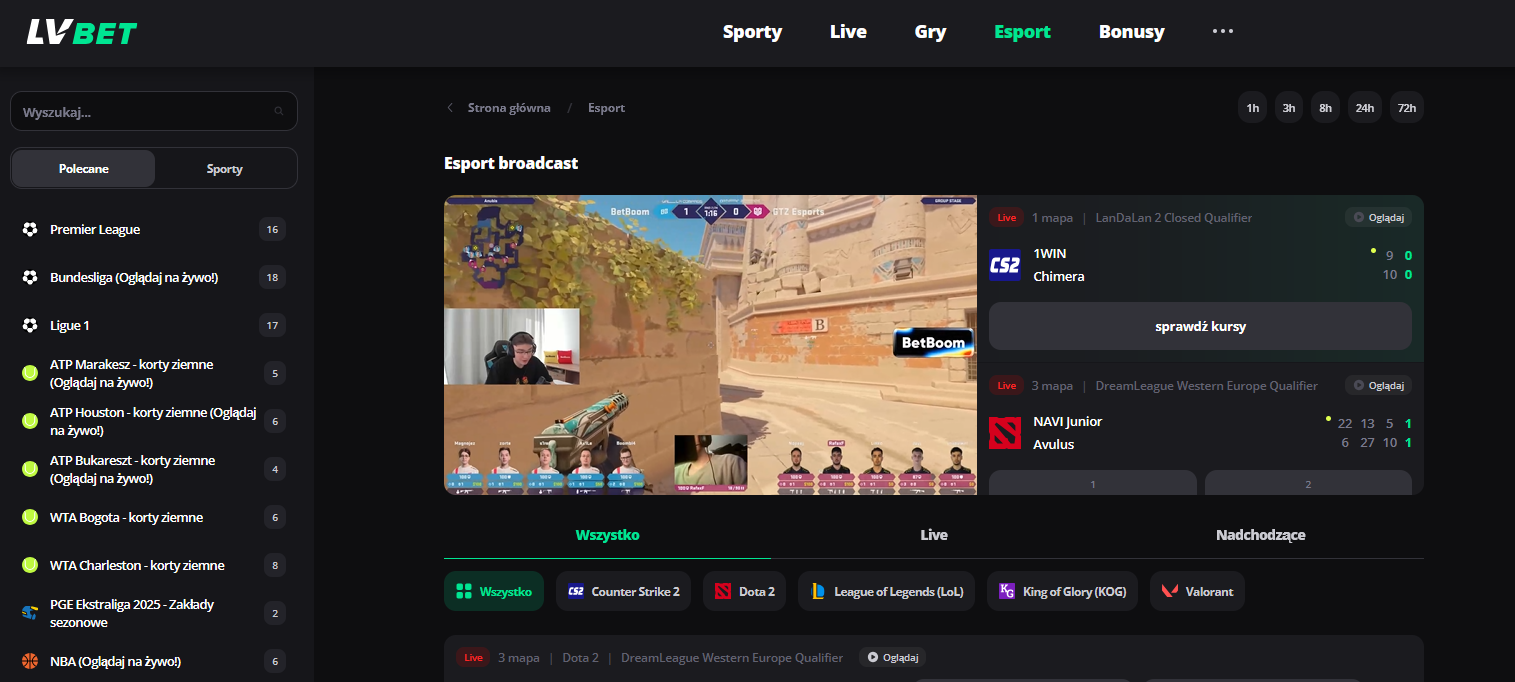1515x682 pixels.
Task: Go to Strona główna breadcrumb
Action: click(x=509, y=108)
